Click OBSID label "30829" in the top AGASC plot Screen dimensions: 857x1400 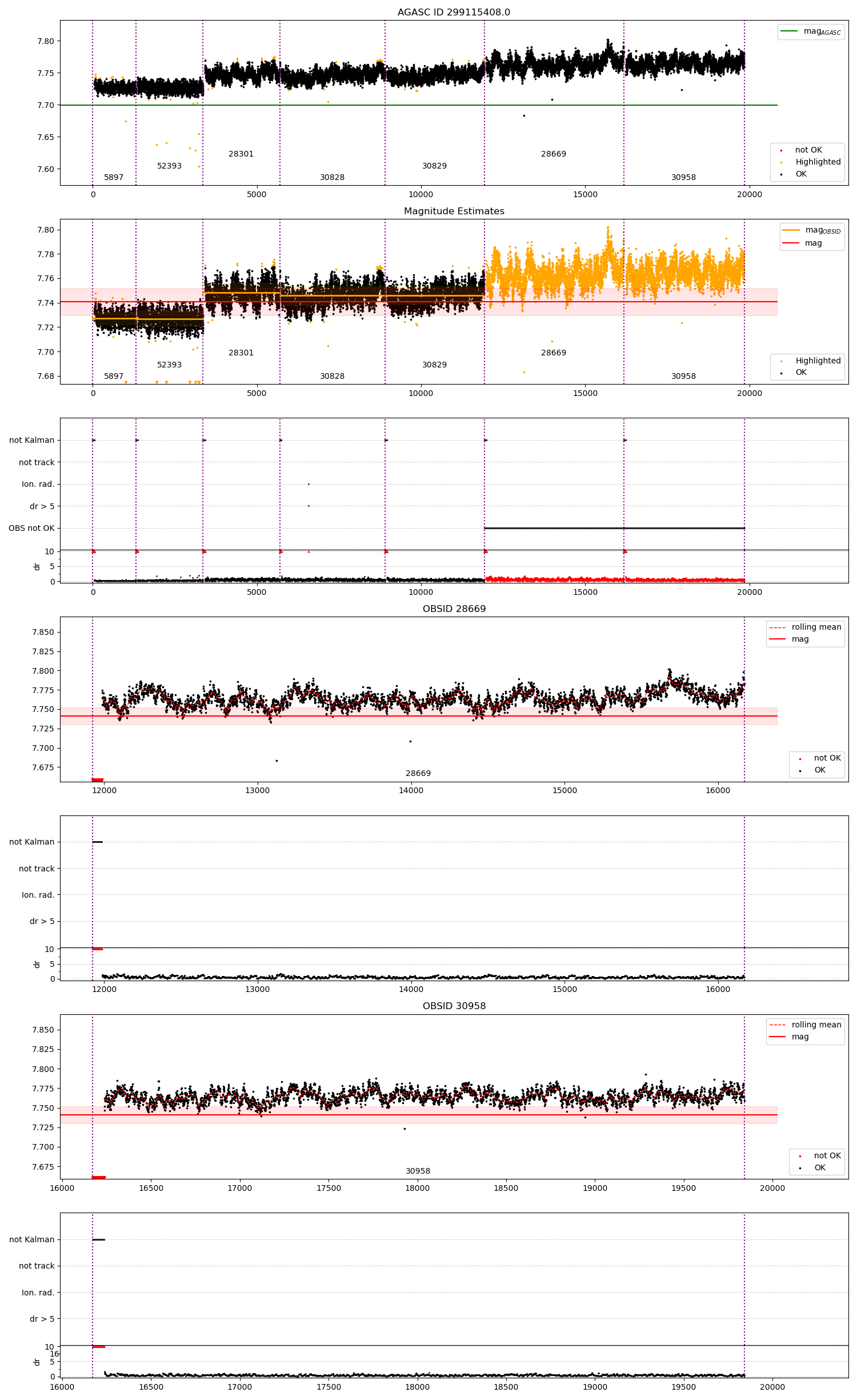click(x=434, y=166)
